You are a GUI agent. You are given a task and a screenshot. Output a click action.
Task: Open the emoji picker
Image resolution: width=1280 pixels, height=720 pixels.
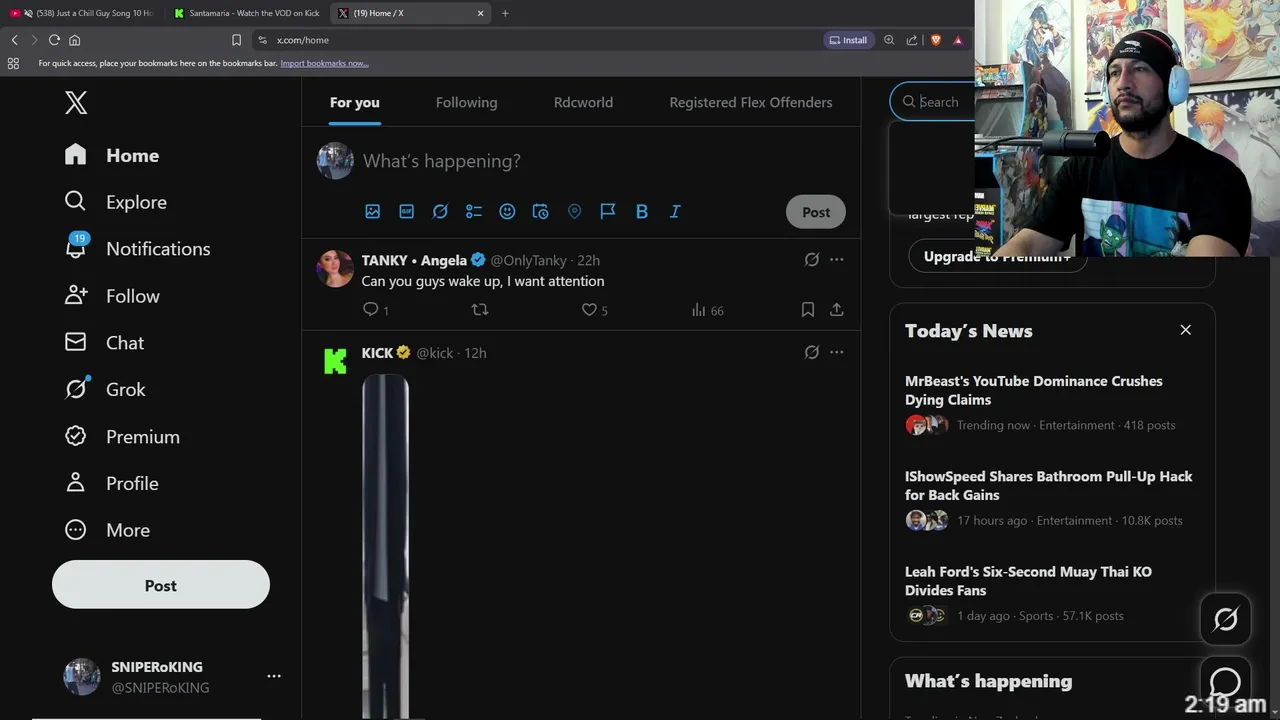coord(507,211)
